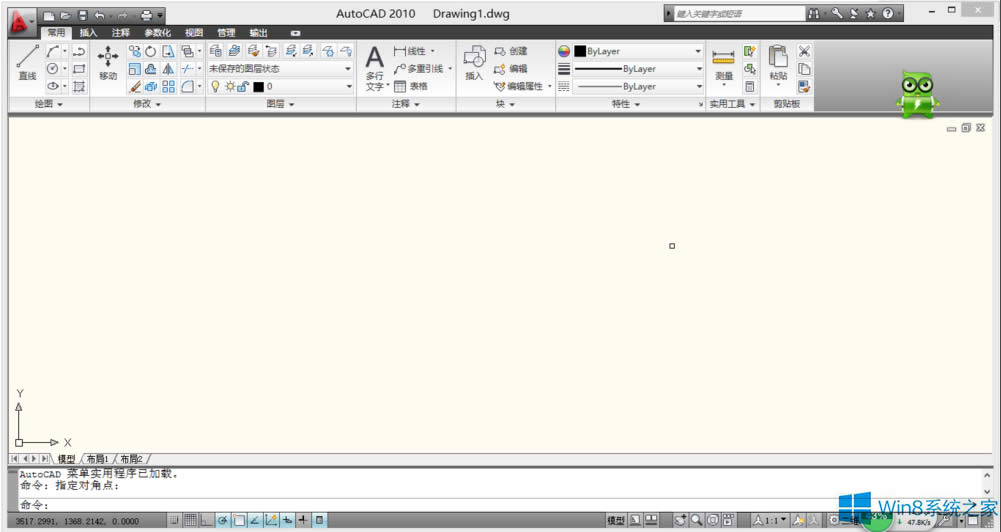
Task: Click the Table (表格) button
Action: 410,87
